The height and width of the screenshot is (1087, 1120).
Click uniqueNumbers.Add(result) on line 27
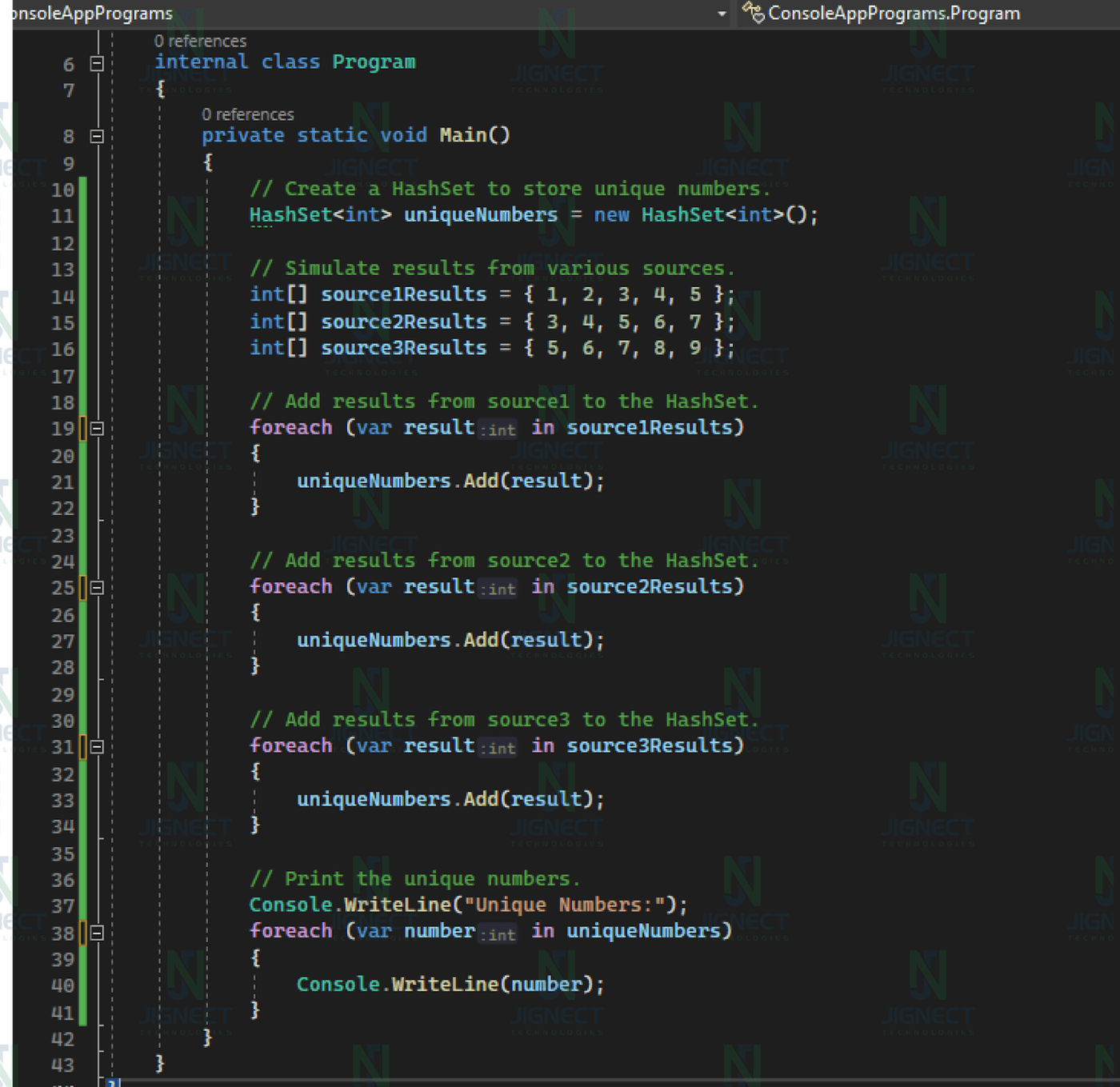coord(450,640)
